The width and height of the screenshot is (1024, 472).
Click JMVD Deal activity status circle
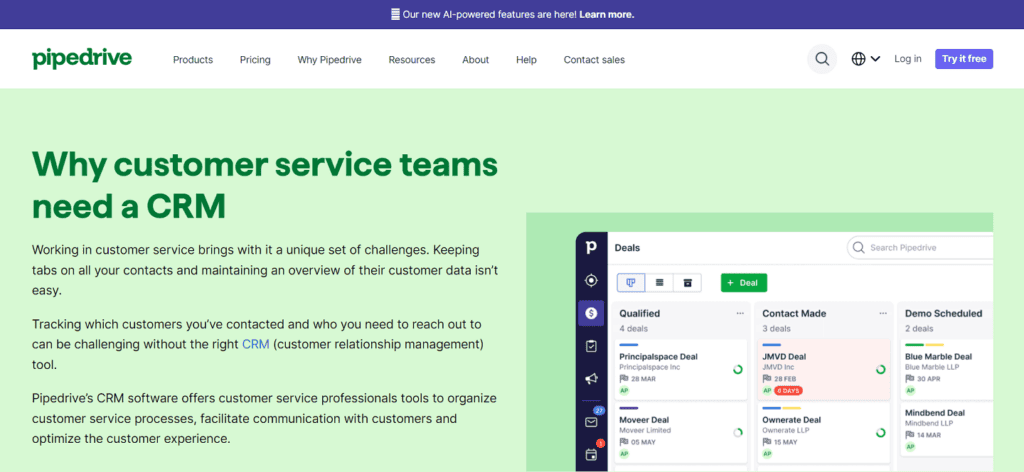(880, 370)
